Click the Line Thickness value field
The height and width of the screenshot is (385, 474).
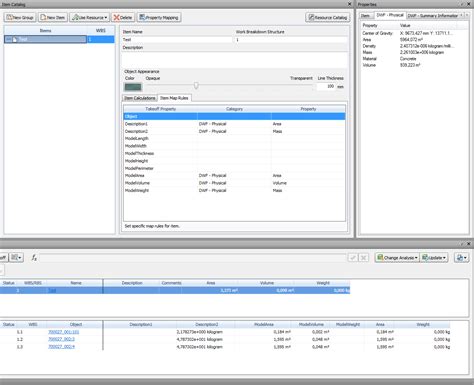(326, 87)
